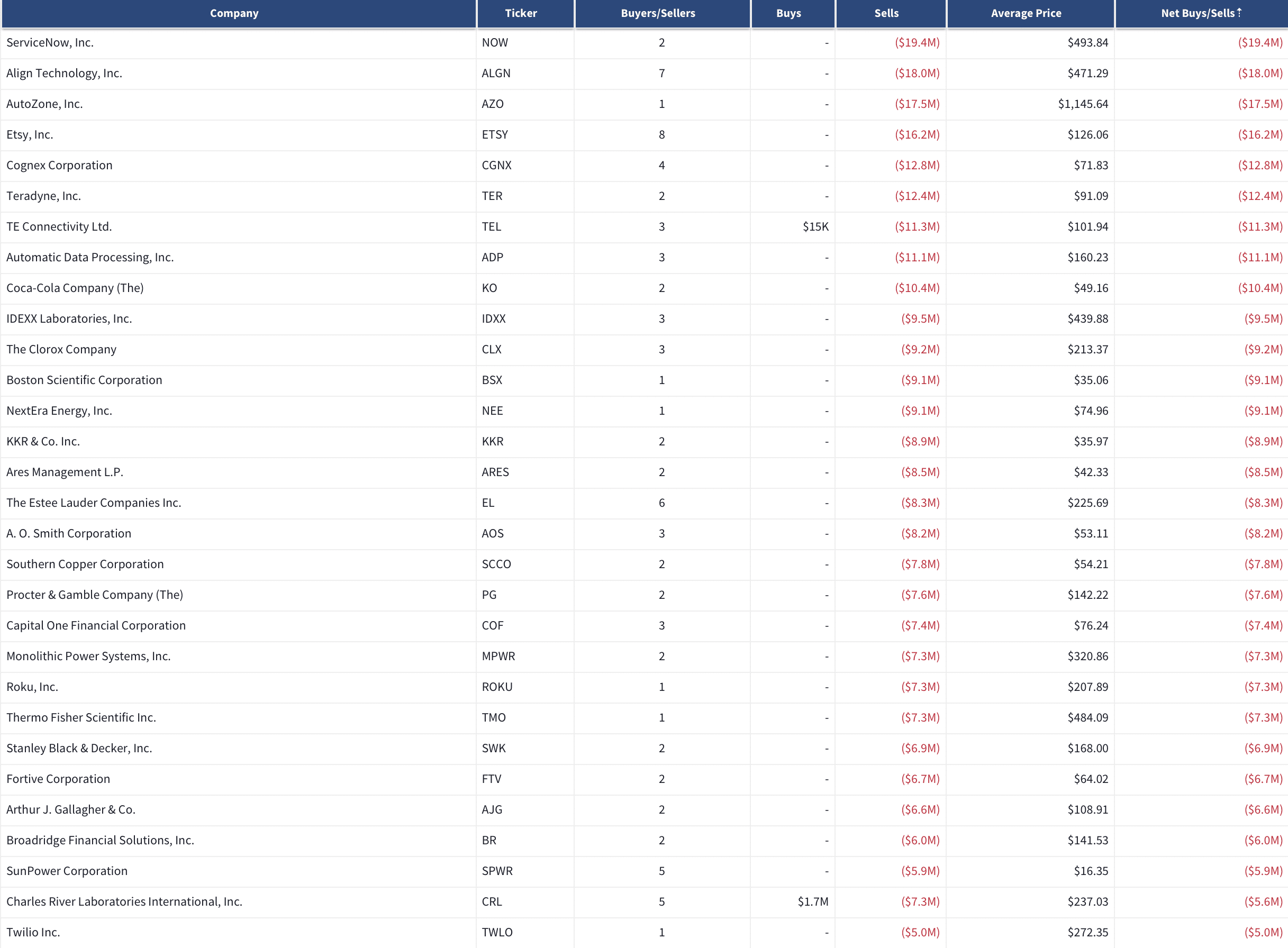1288x948 pixels.
Task: Select Twilio Inc. company name
Action: [33, 933]
